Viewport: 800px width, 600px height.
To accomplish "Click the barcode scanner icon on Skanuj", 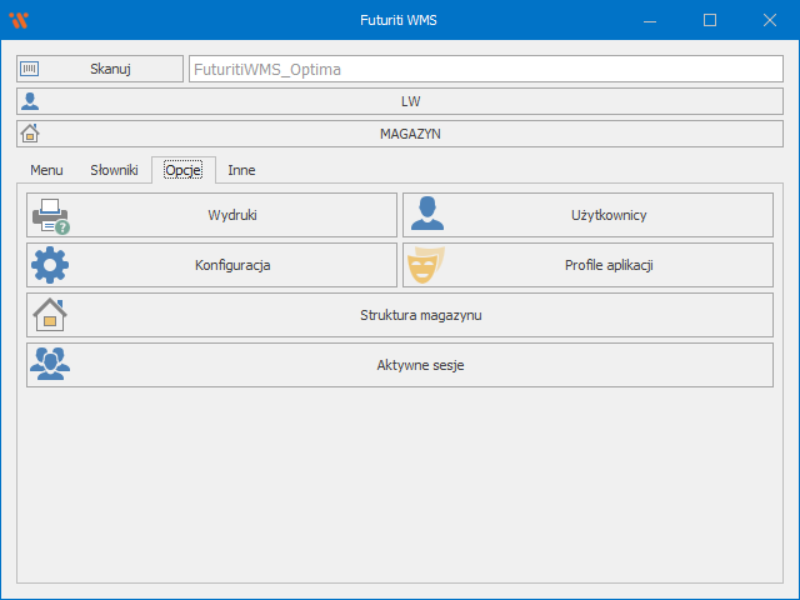I will tap(29, 69).
